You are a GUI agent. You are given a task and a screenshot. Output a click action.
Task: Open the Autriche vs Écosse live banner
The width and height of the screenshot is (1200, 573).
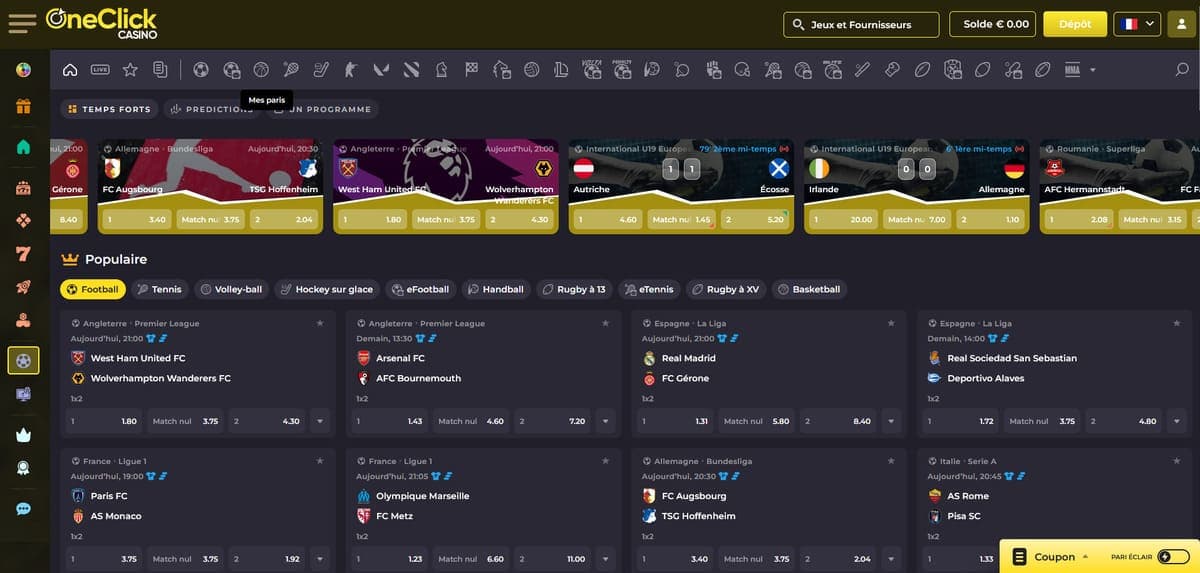coord(681,186)
